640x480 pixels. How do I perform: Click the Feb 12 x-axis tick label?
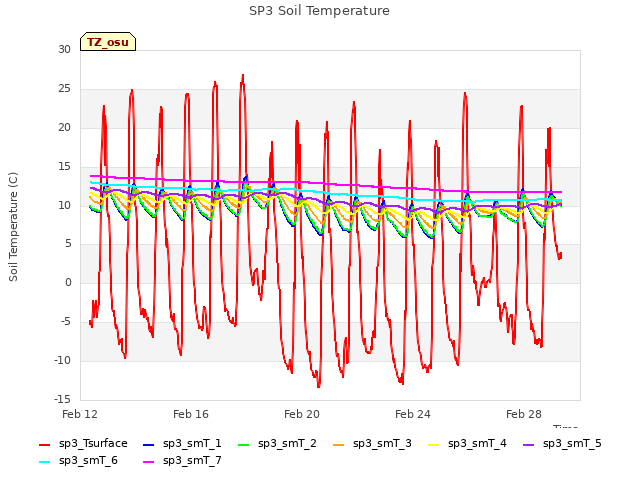(x=80, y=414)
